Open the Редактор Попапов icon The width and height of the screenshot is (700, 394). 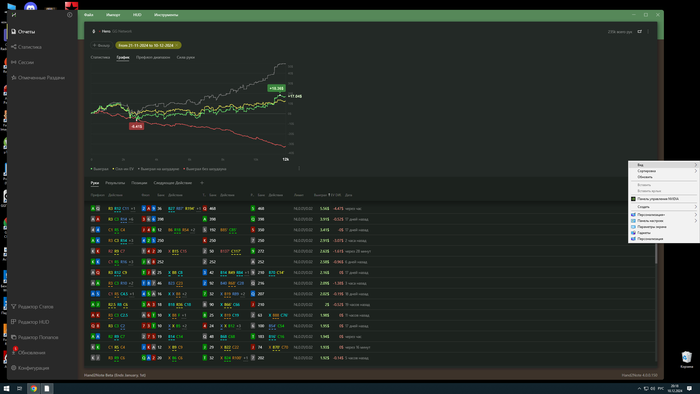[14, 337]
